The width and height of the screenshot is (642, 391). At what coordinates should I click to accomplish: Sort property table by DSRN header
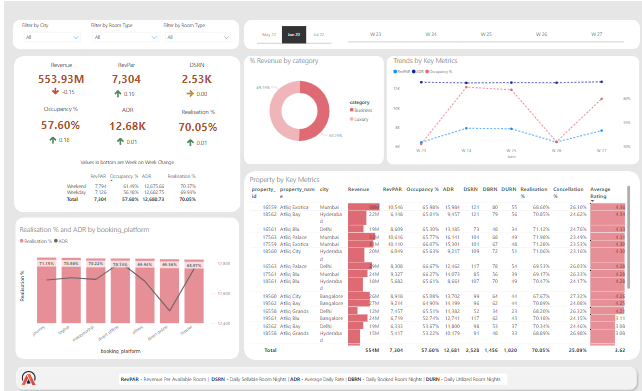[471, 189]
